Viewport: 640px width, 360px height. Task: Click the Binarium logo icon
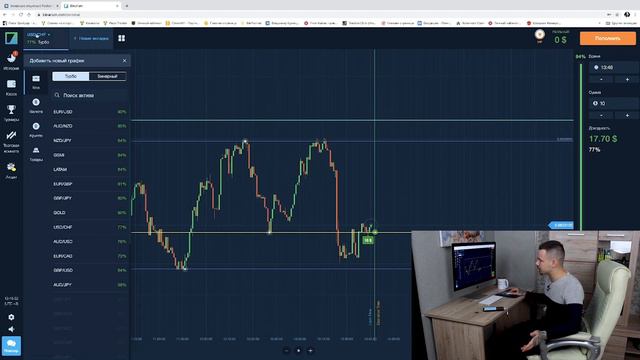(x=11, y=38)
